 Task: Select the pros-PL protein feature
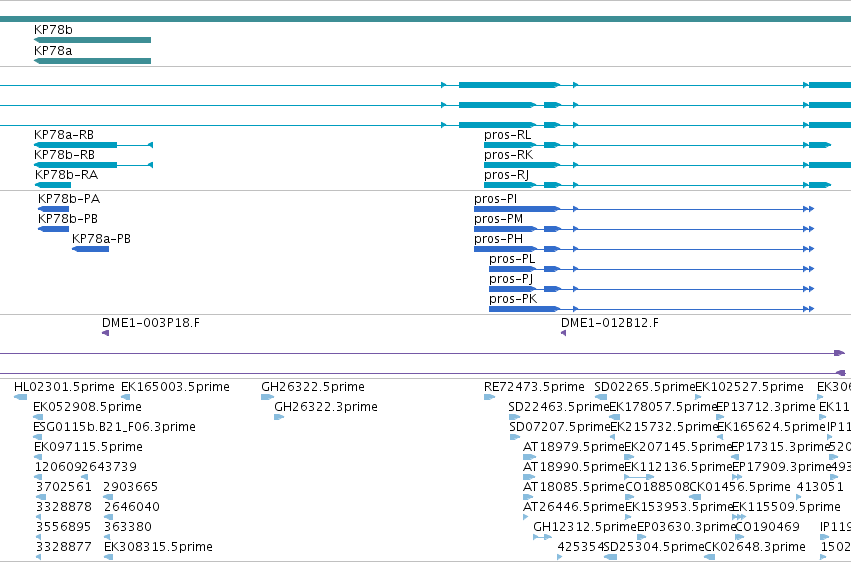pos(651,269)
